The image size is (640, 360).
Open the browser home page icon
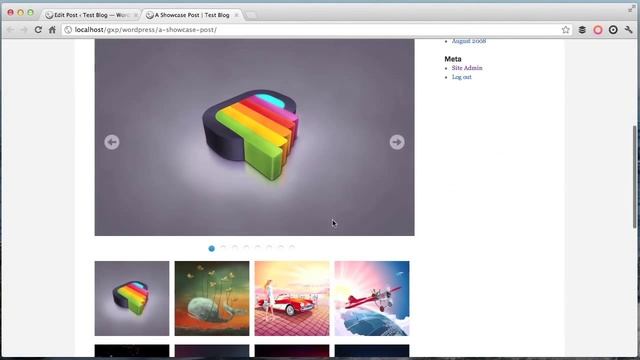[x=52, y=30]
